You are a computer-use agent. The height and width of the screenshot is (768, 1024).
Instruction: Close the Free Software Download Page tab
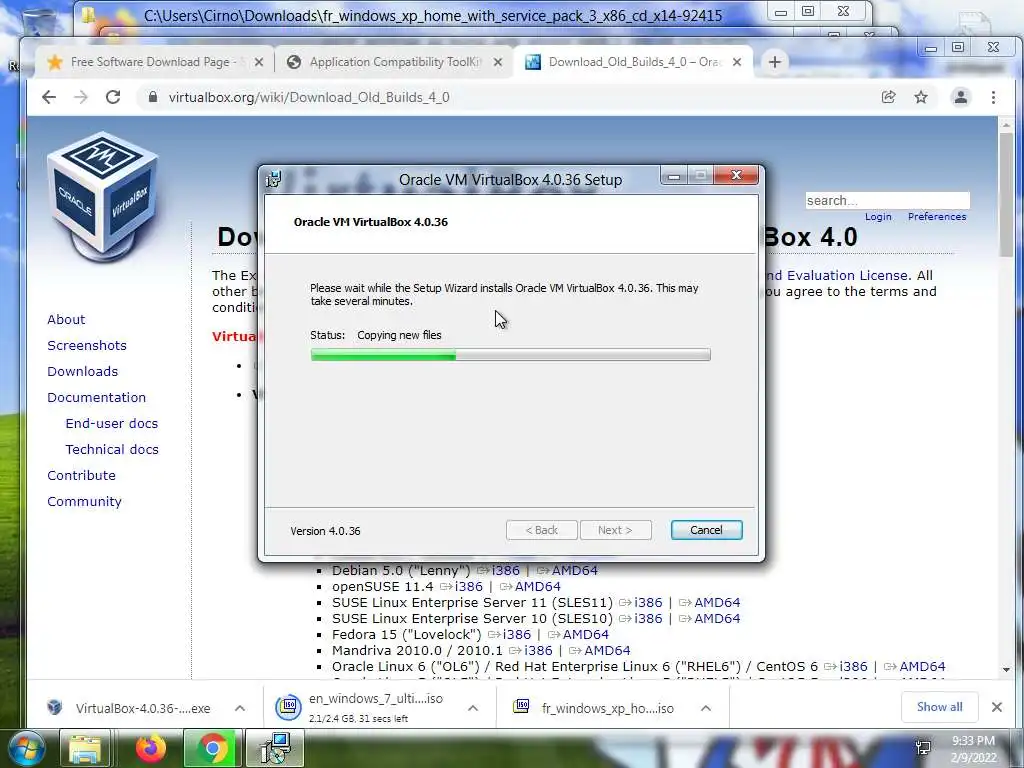[259, 62]
